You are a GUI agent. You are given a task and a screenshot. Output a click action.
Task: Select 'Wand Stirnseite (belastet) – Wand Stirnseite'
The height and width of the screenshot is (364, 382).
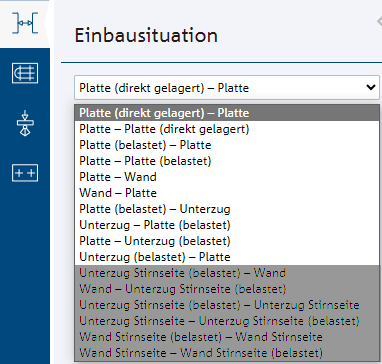click(x=227, y=337)
